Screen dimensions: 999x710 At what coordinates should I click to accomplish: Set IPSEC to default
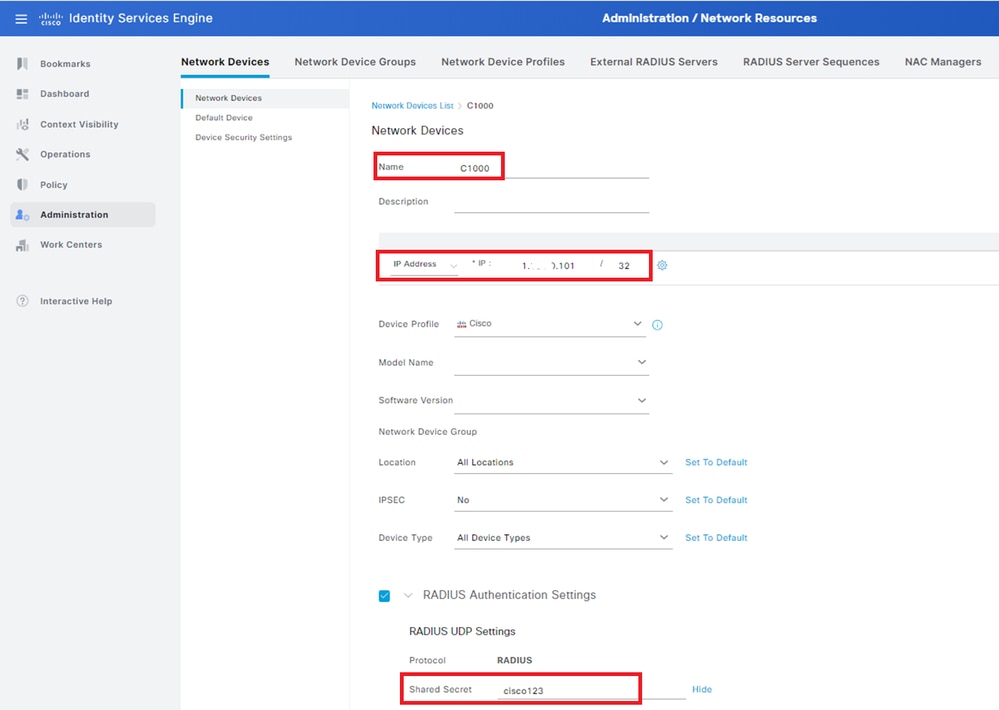point(716,500)
